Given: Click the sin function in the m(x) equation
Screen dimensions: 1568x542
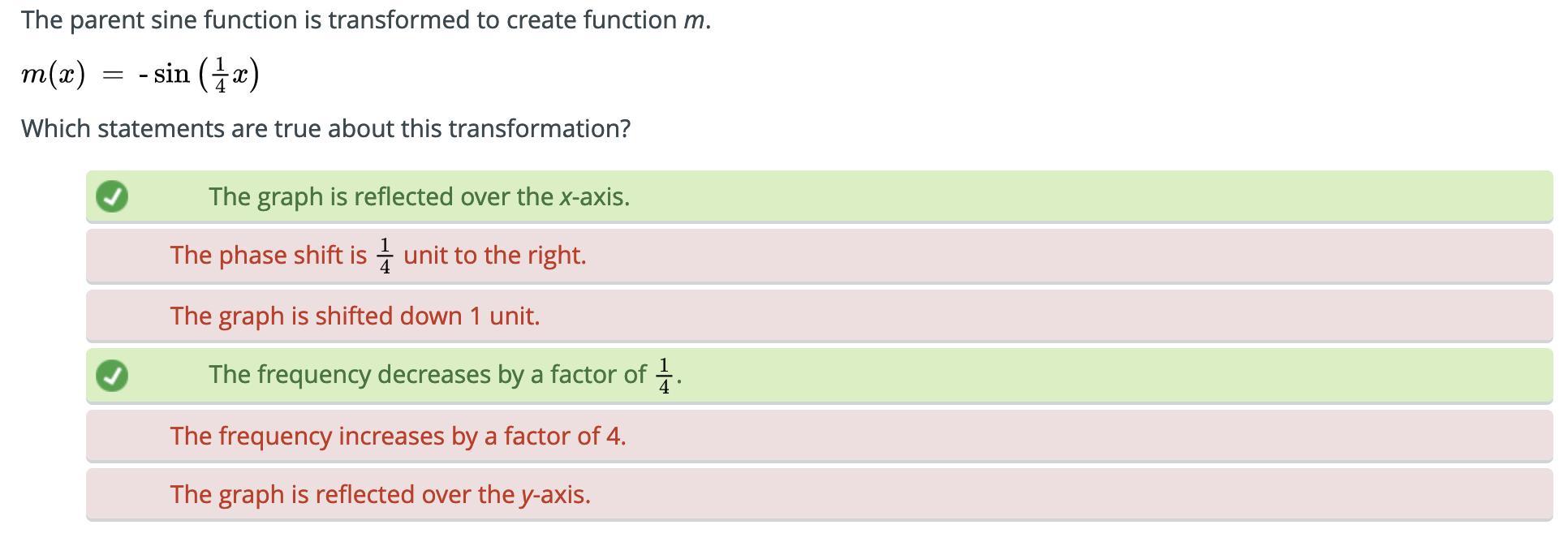Looking at the screenshot, I should tap(171, 74).
